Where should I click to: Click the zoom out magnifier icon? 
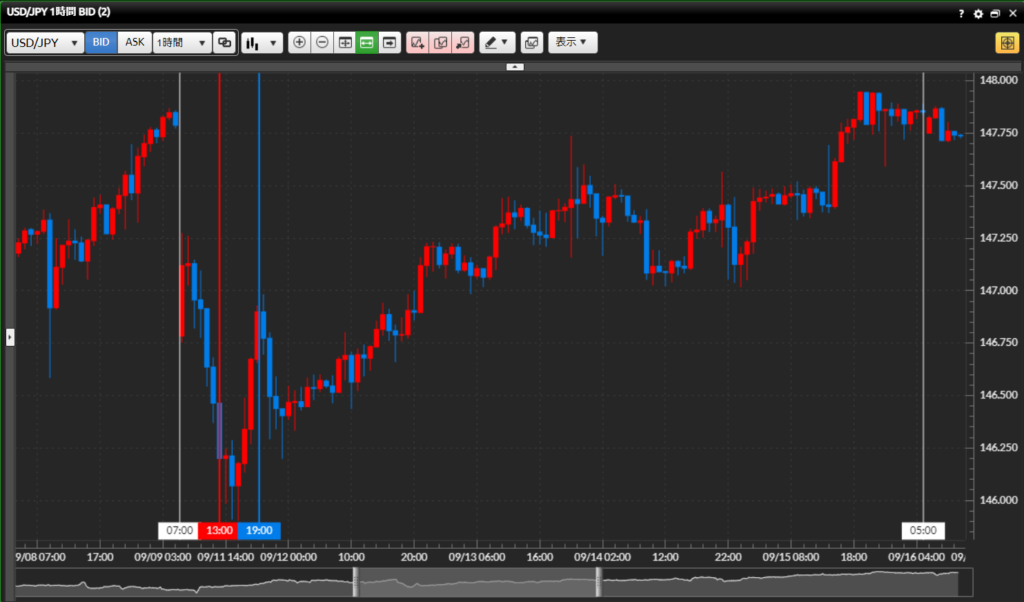tap(321, 43)
